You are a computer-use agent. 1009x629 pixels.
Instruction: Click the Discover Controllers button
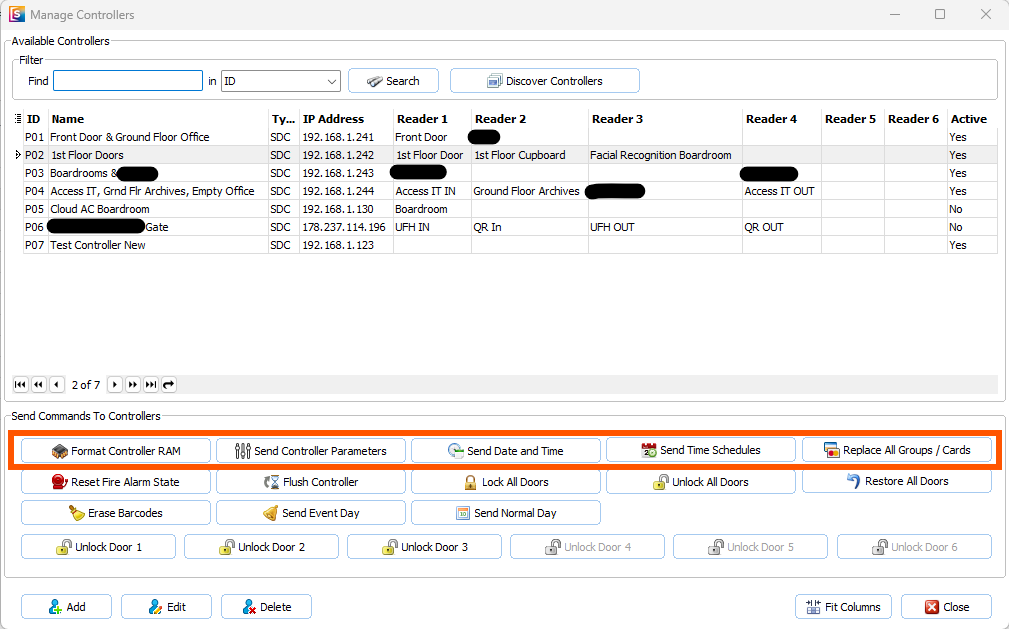(544, 80)
